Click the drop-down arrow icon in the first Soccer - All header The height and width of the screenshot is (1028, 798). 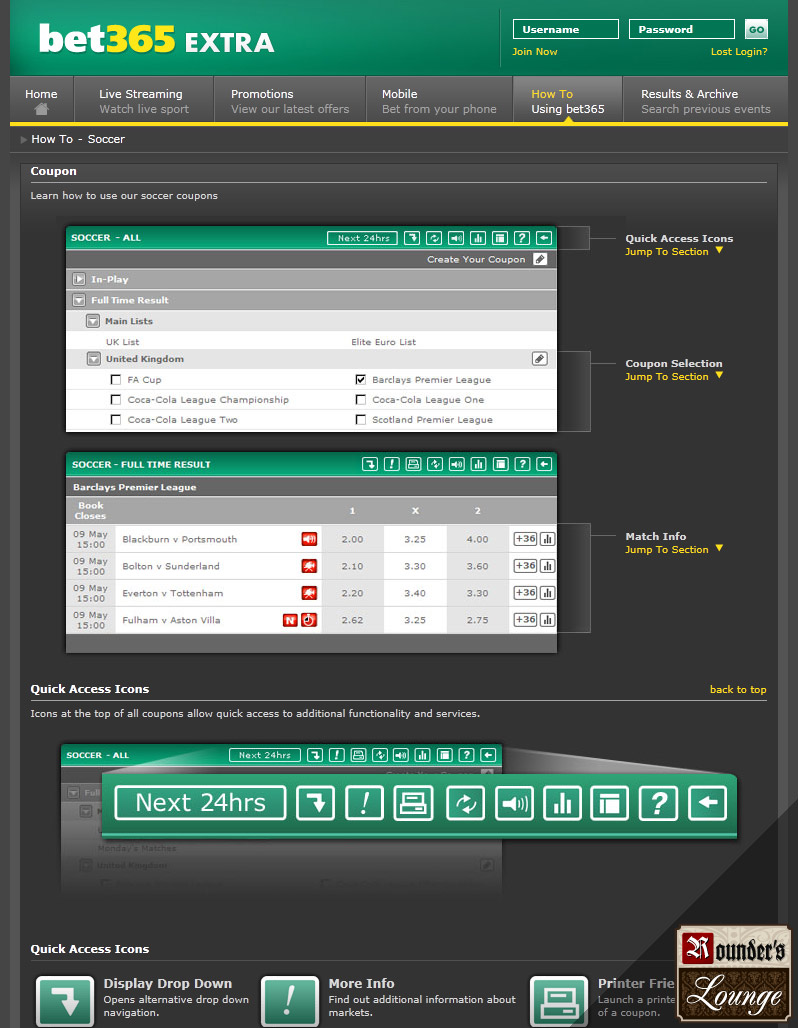(412, 238)
